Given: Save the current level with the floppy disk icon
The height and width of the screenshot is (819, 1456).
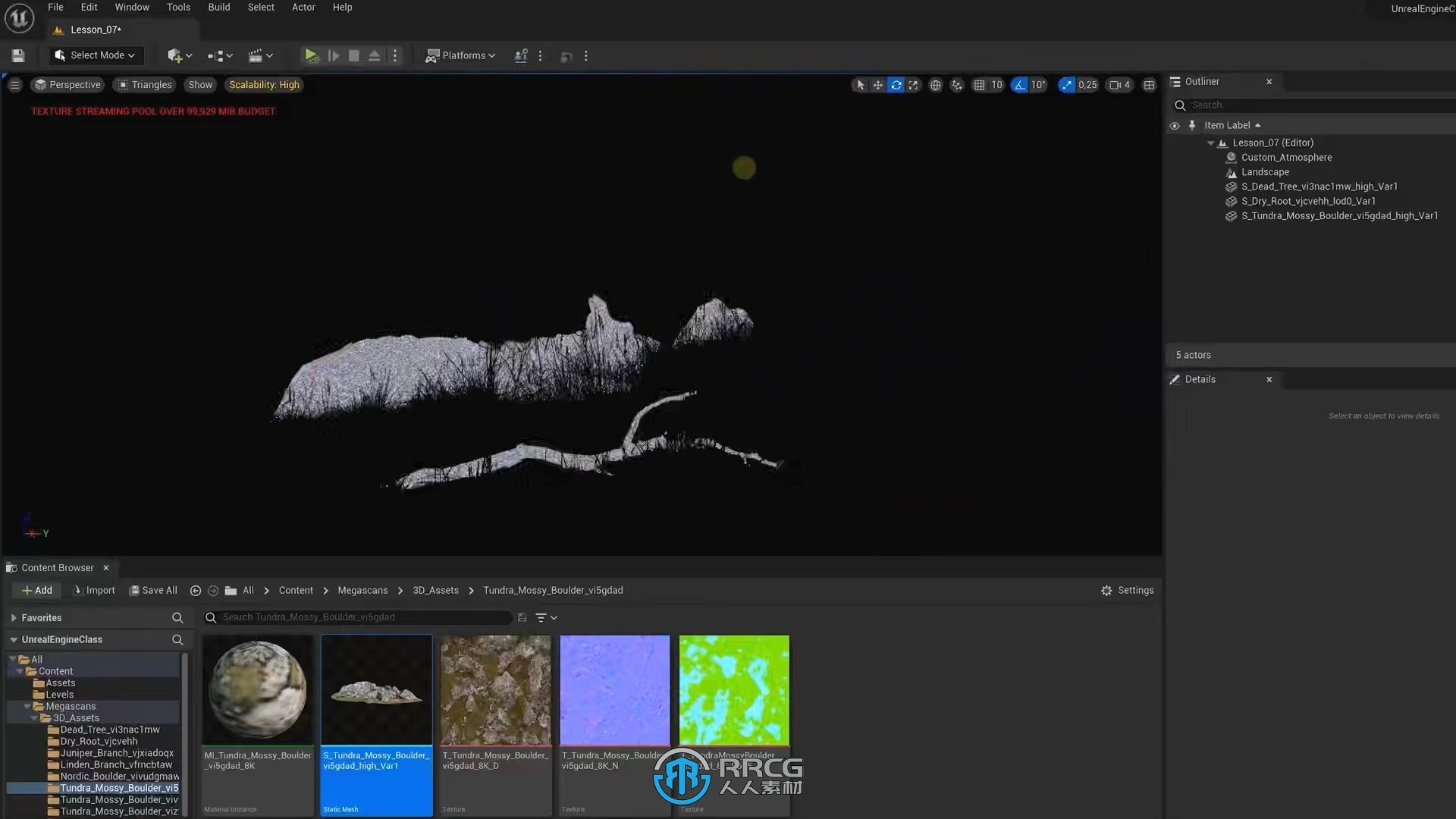Looking at the screenshot, I should coord(18,55).
